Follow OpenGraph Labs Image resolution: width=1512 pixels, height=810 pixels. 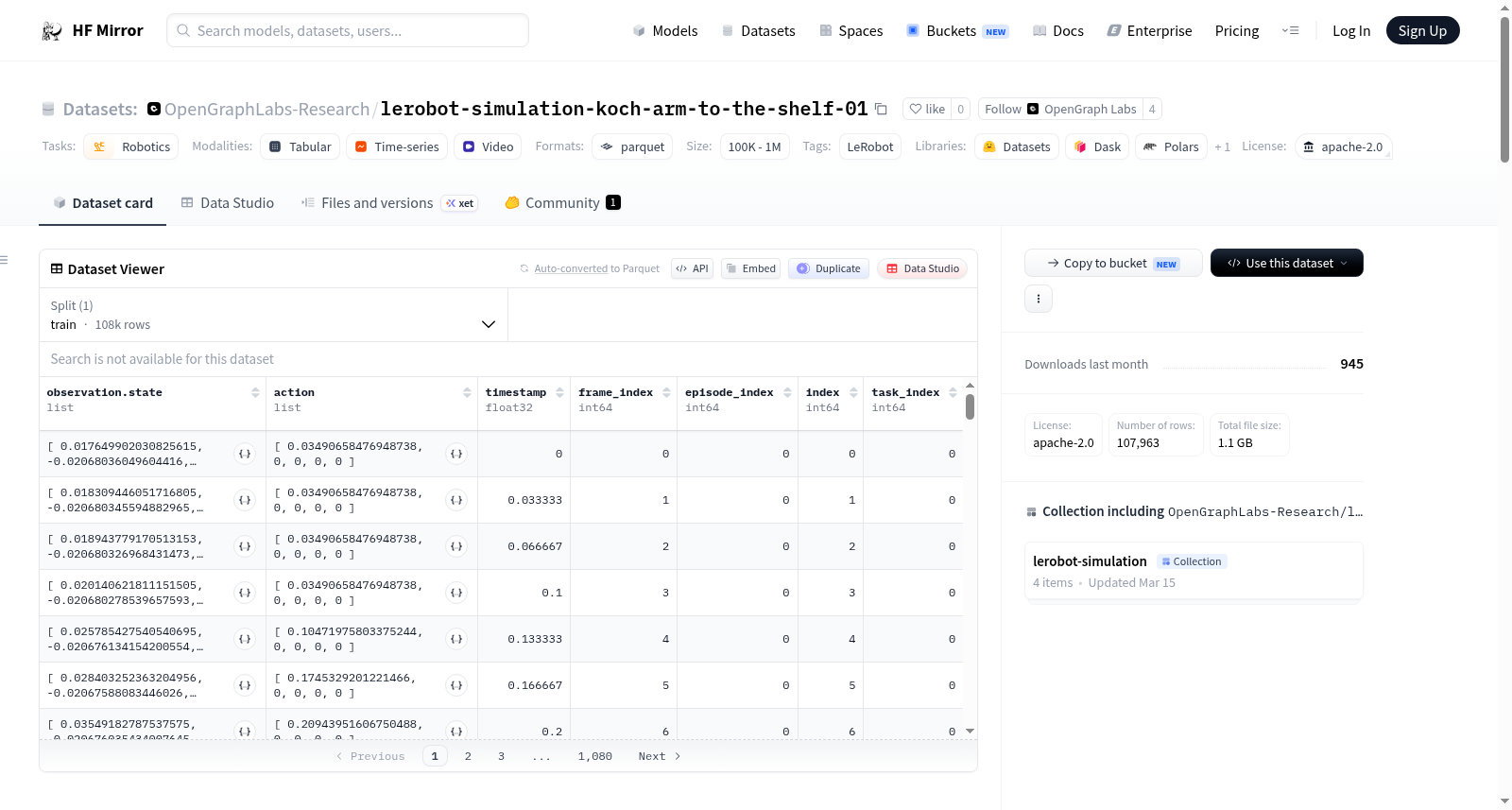coord(1060,109)
